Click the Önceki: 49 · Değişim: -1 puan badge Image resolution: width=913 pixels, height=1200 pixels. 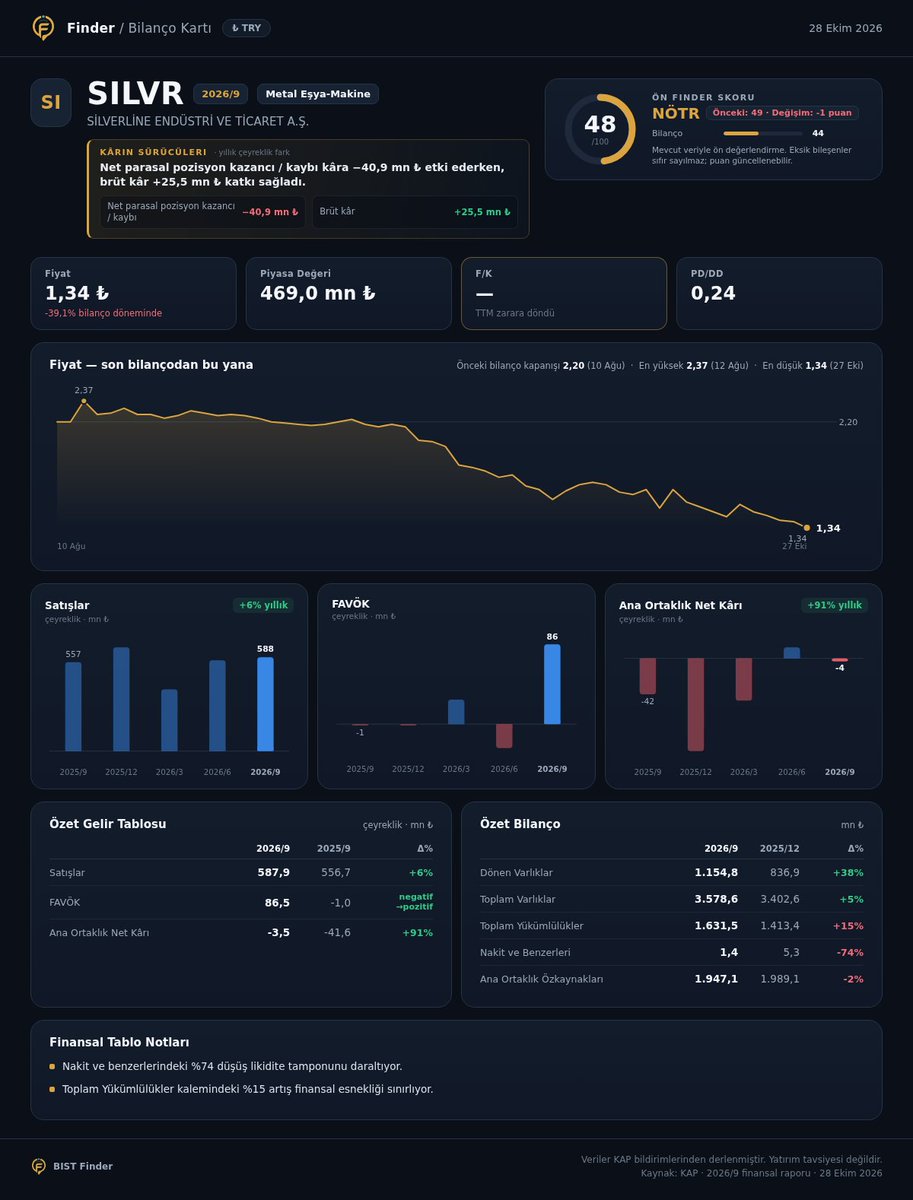[782, 113]
